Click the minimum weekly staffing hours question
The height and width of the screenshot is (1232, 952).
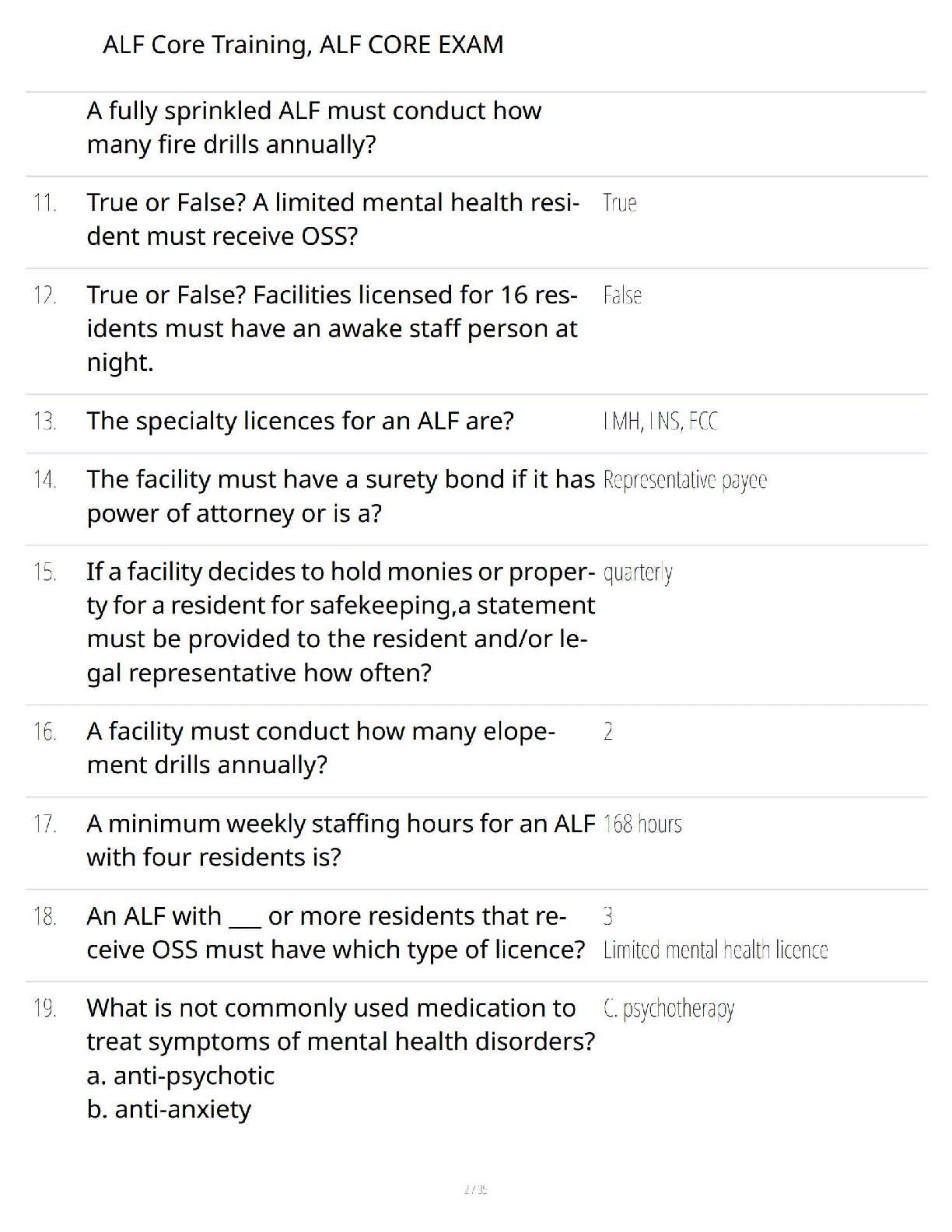click(340, 840)
